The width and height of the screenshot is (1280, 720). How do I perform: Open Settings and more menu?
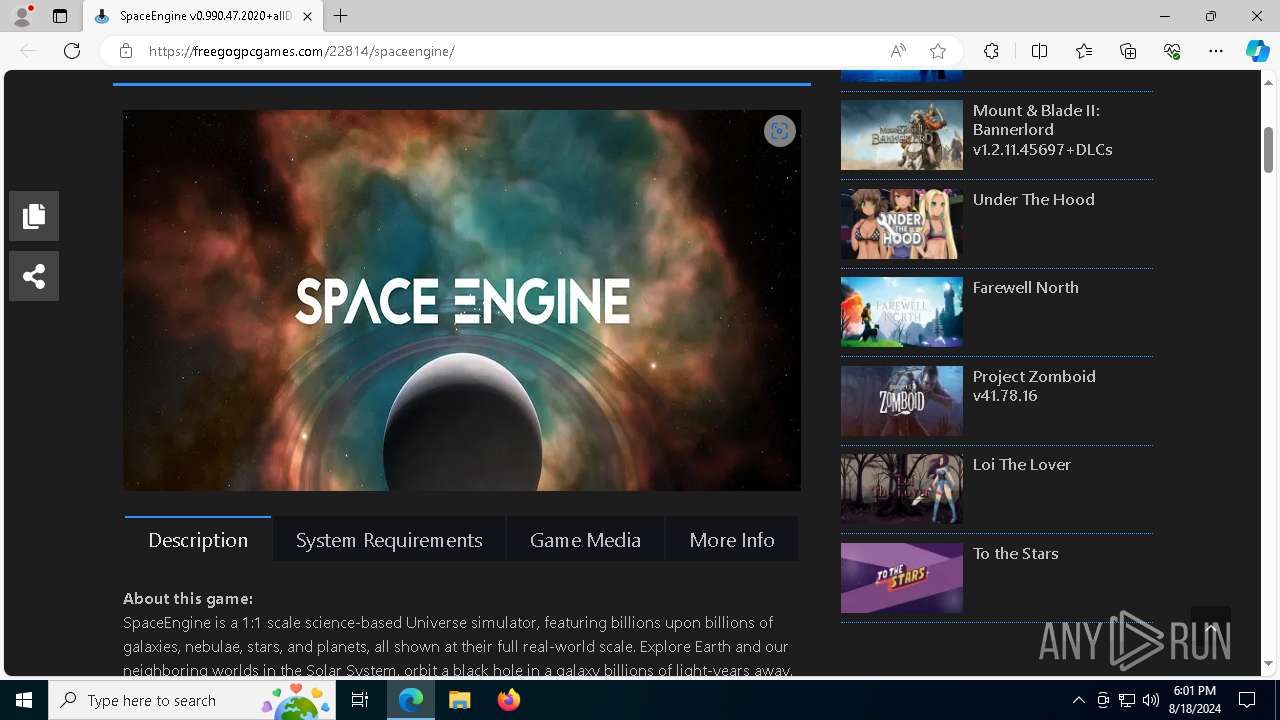coord(1216,51)
